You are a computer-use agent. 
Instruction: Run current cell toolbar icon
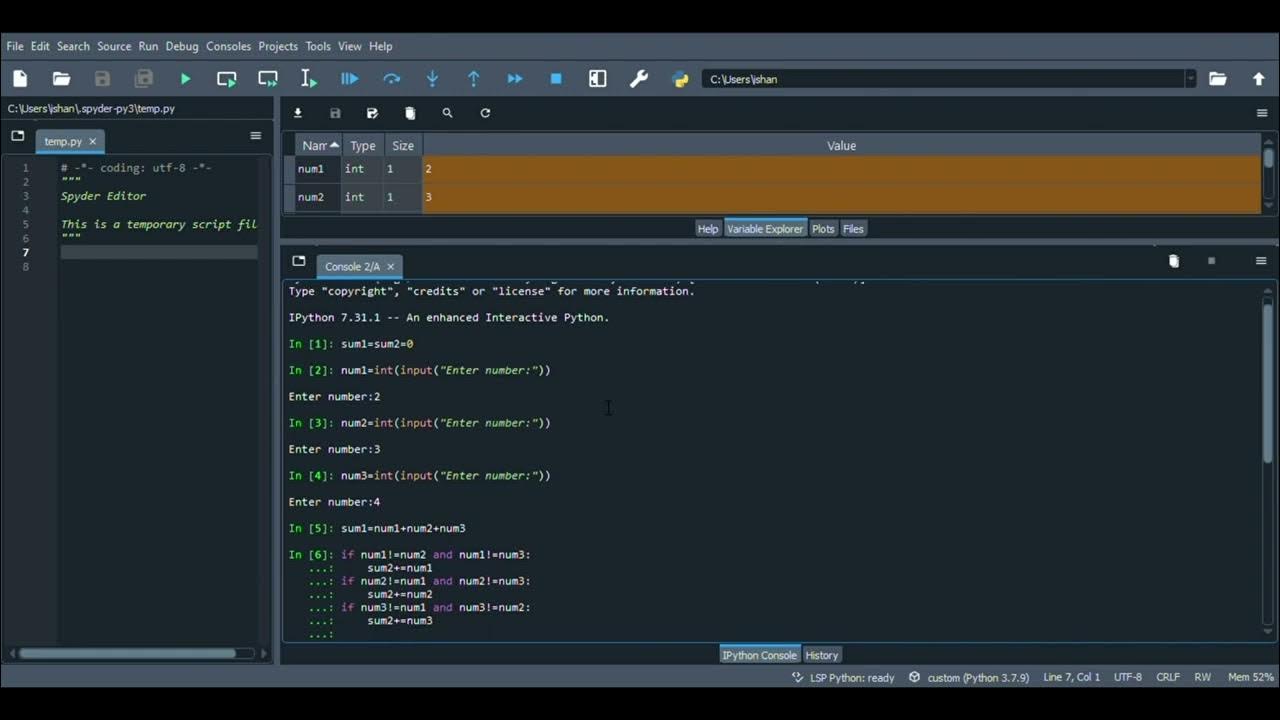click(227, 79)
